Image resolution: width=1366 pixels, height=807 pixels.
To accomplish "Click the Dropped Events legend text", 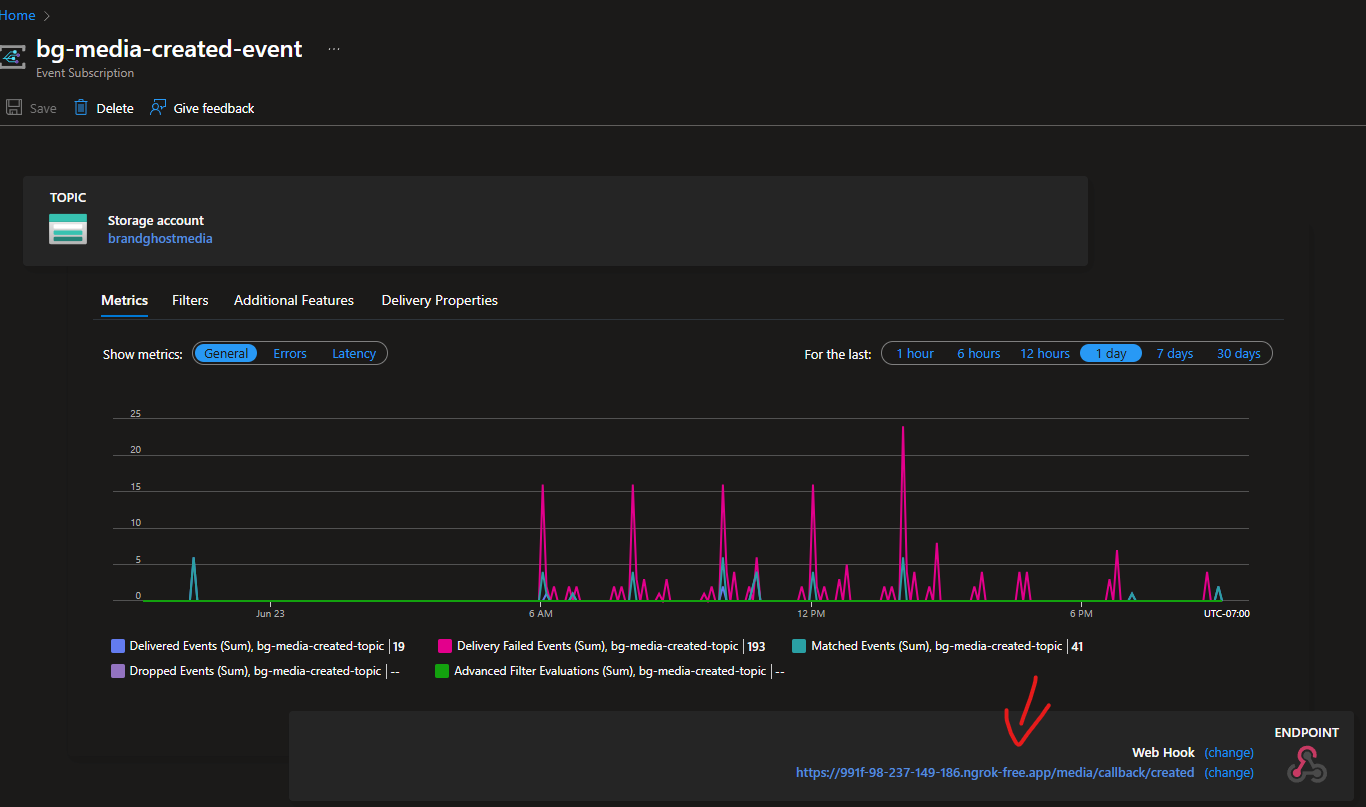I will (256, 671).
